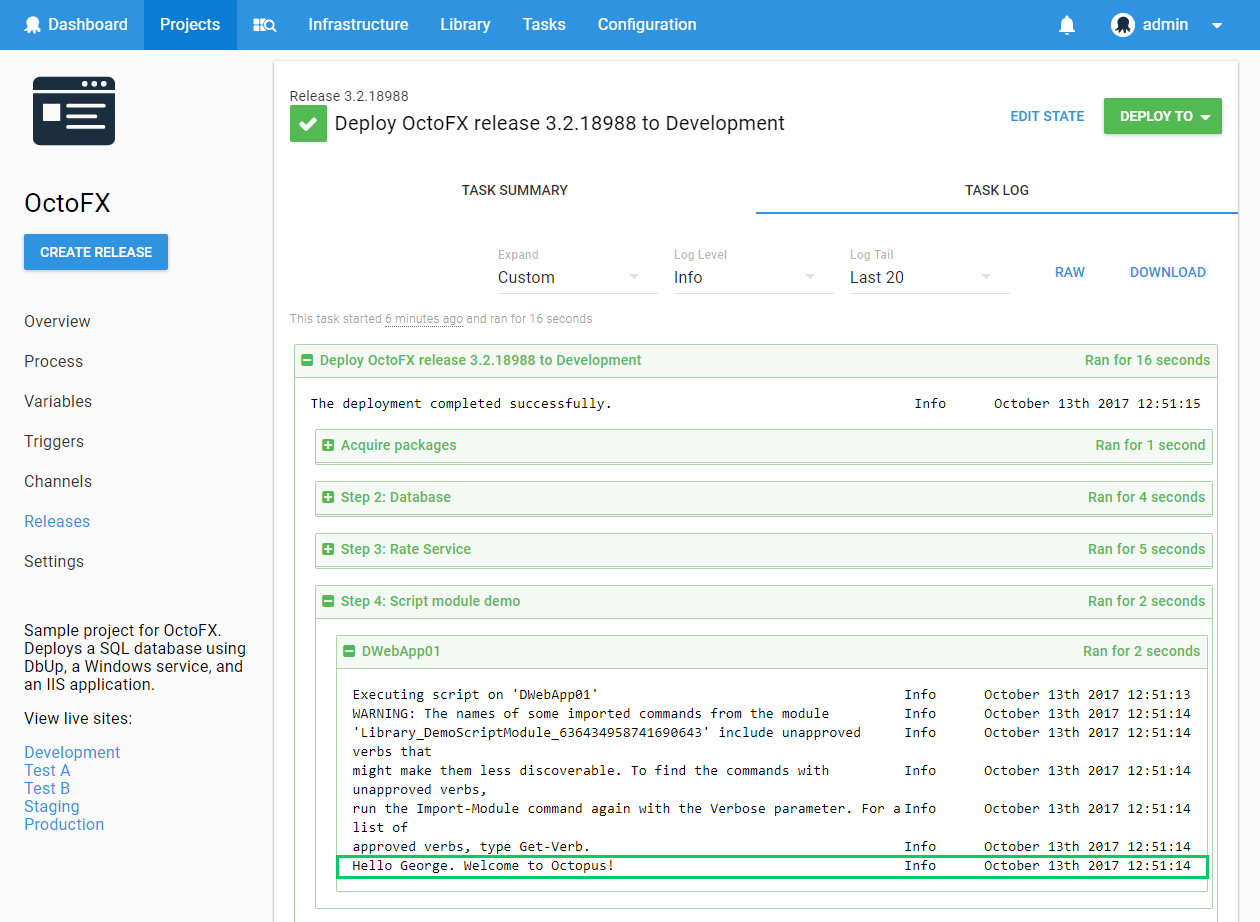Collapse Step 4: Script module demo

click(328, 601)
